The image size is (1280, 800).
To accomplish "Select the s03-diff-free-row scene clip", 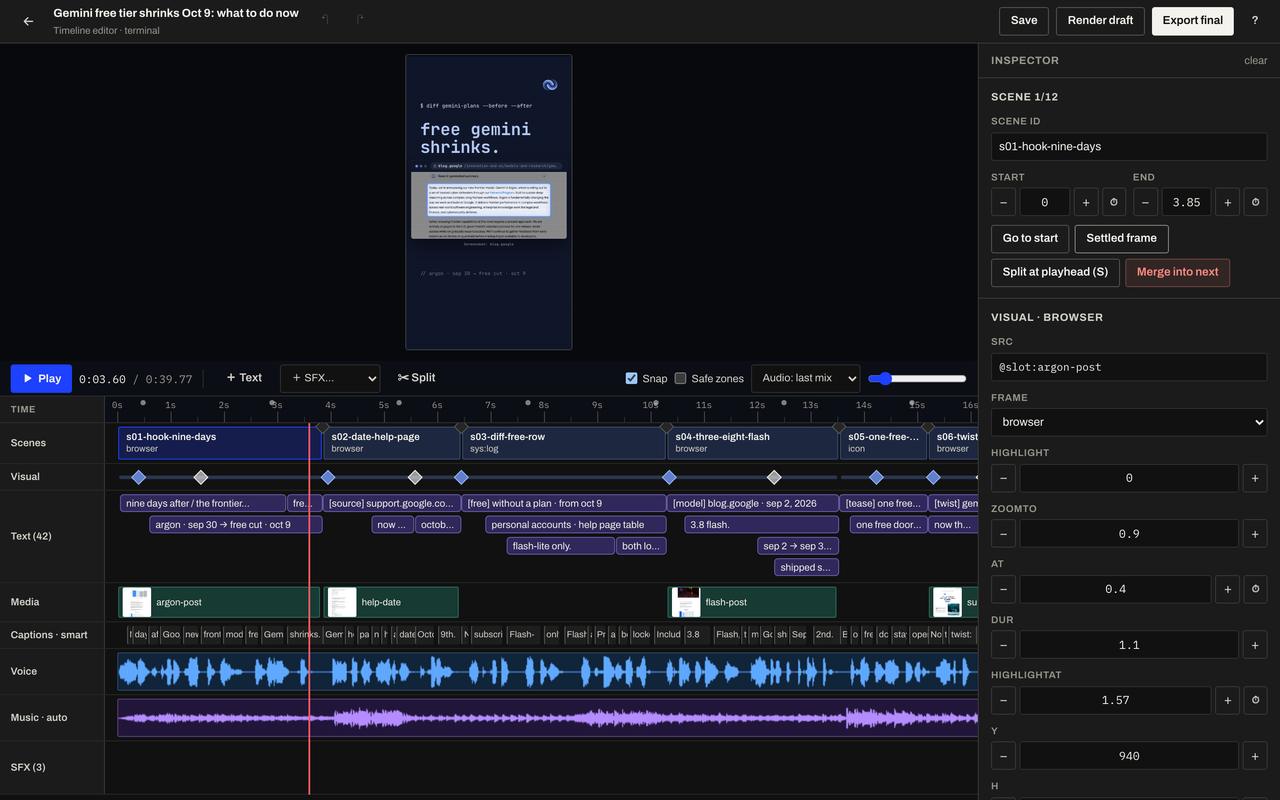I will click(x=565, y=442).
